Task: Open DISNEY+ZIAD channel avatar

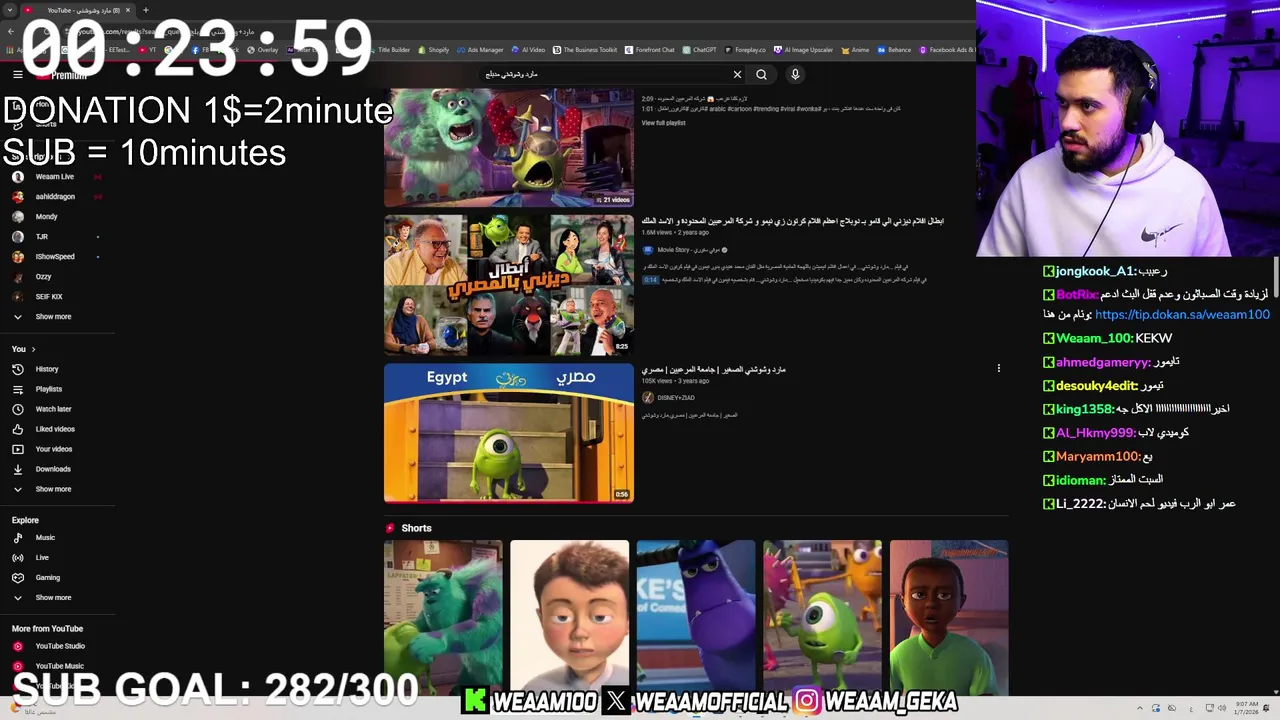Action: [x=648, y=397]
